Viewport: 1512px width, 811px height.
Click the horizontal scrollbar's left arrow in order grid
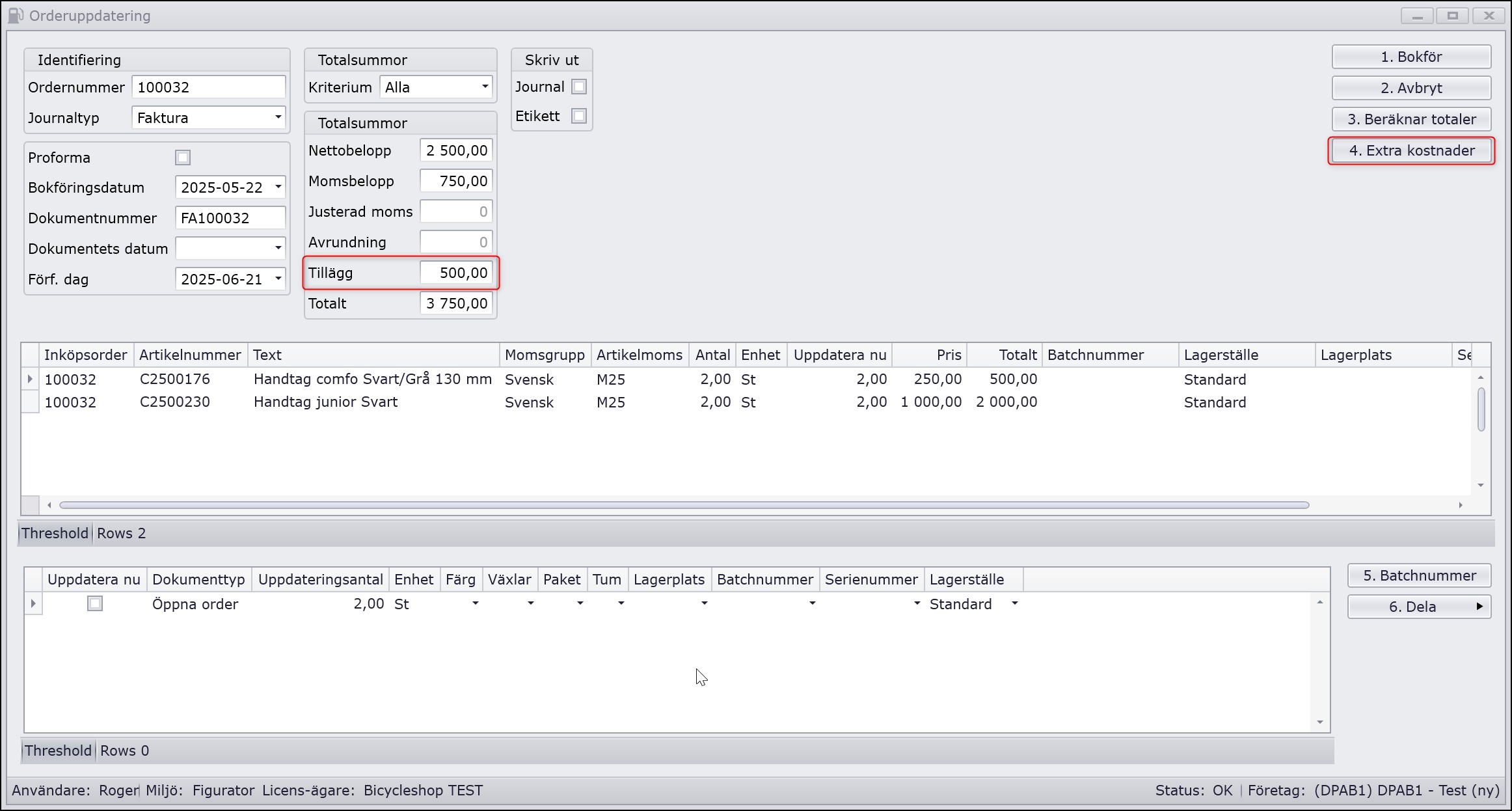tap(49, 505)
